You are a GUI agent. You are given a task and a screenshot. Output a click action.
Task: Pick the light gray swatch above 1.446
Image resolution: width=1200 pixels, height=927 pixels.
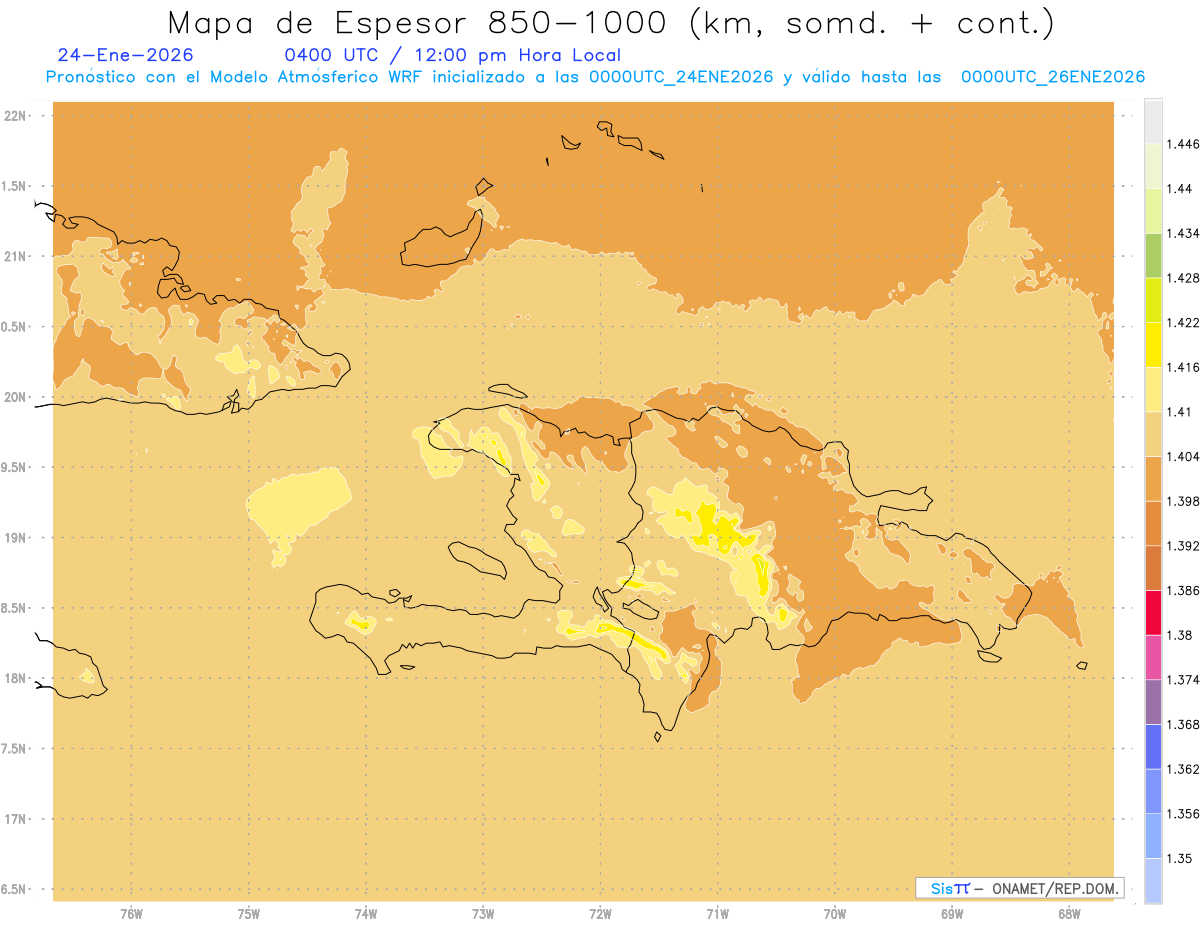point(1153,121)
